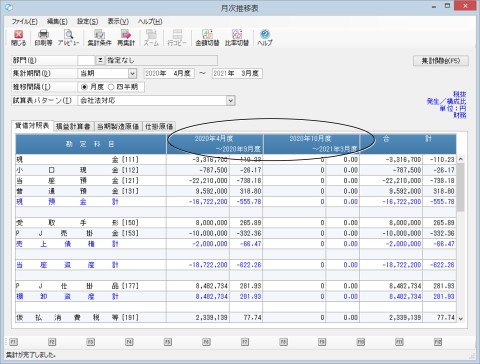Open 集計条件 toolbar icon
Viewport: 480px width, 364px height.
pos(99,38)
